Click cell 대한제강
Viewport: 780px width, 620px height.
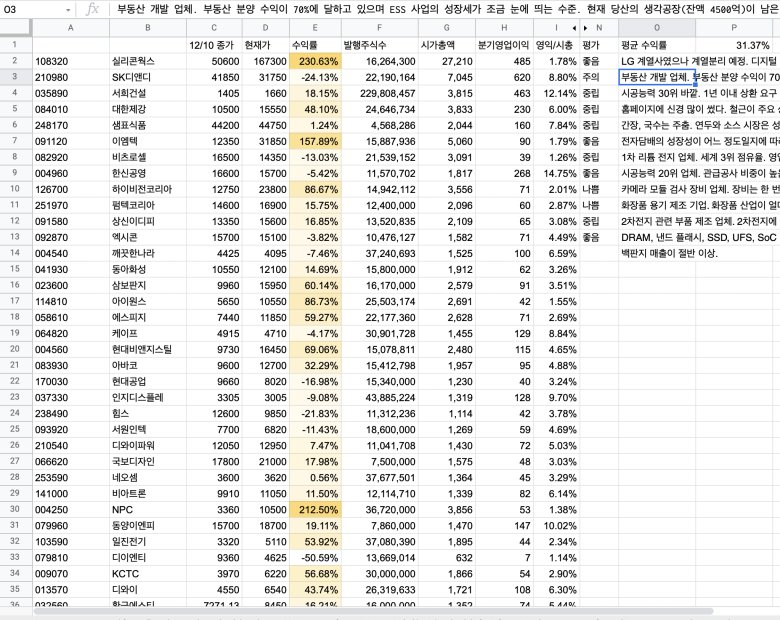[148, 109]
